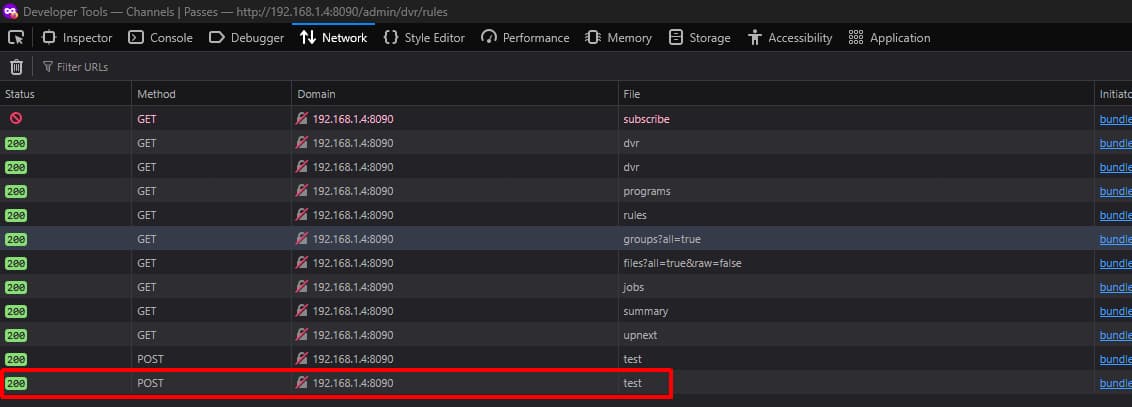Switch to the Accessibility tab
This screenshot has width=1132, height=407.
[x=789, y=38]
